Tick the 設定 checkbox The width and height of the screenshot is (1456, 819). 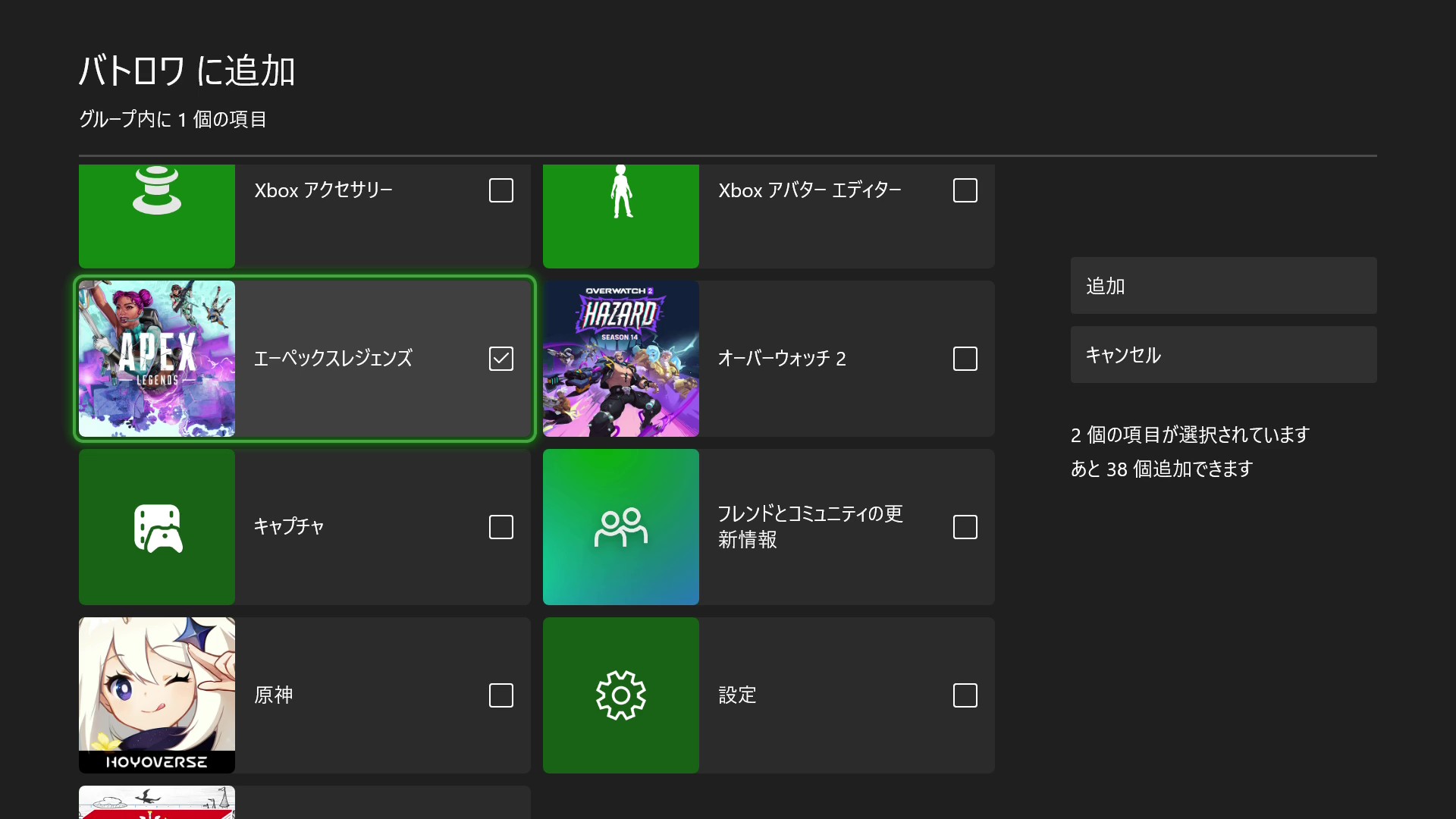[965, 695]
